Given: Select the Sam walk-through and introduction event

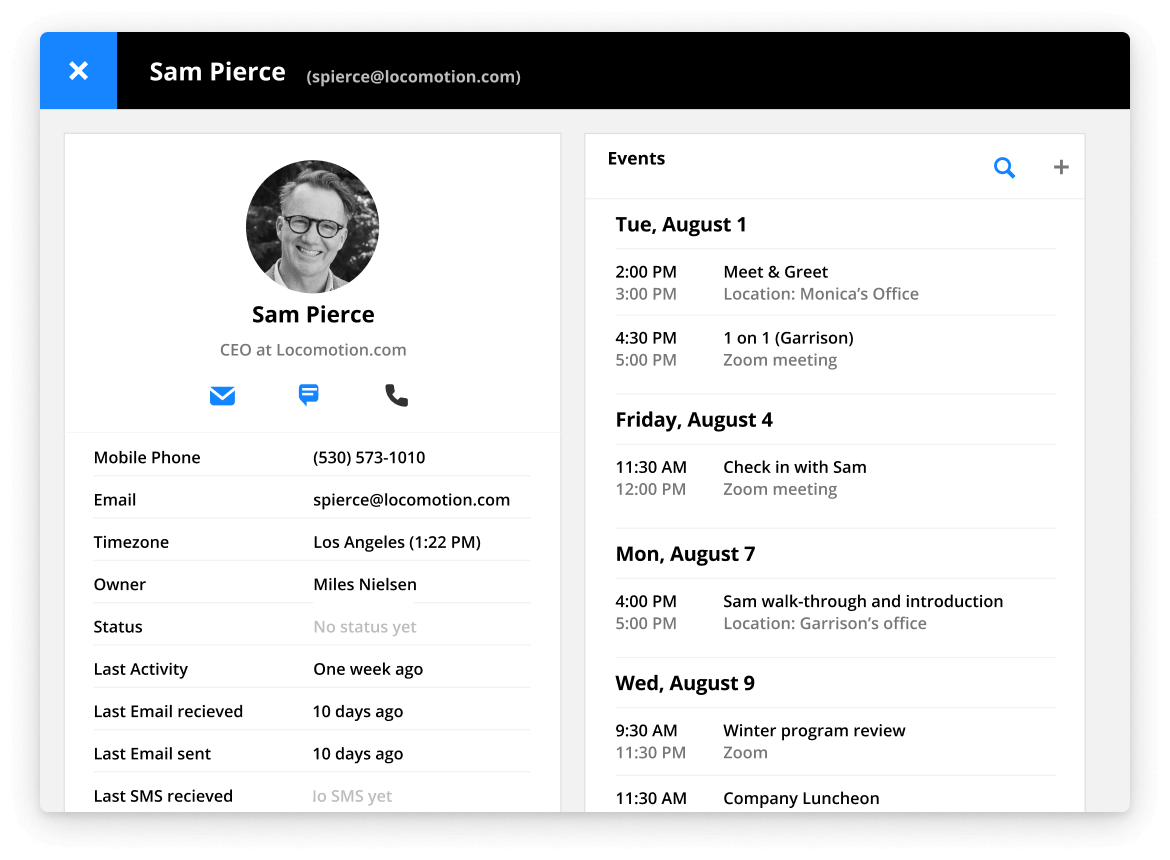Looking at the screenshot, I should click(863, 601).
